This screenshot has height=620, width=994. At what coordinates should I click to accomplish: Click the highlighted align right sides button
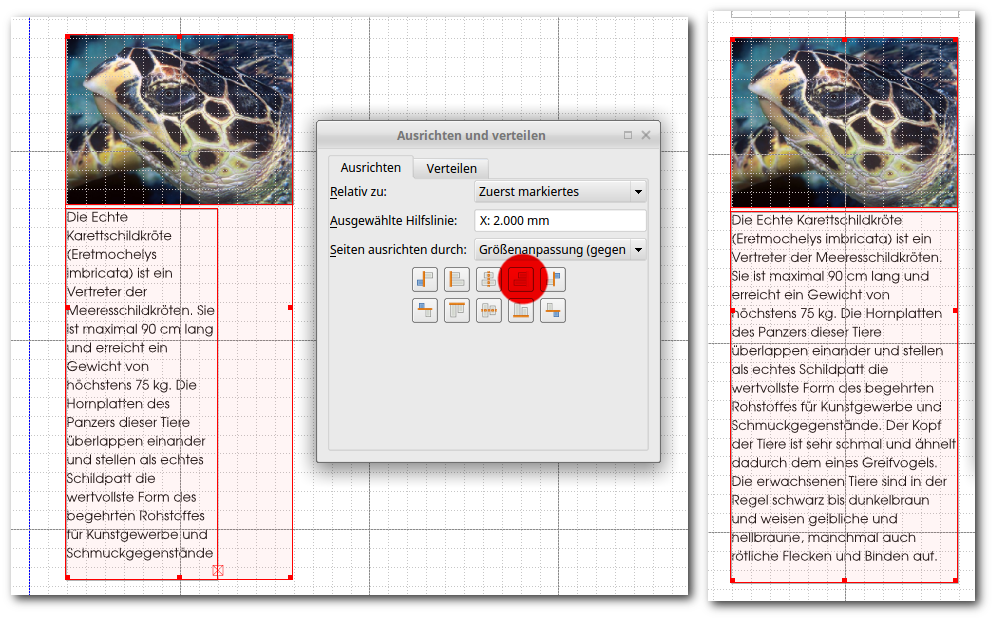[521, 279]
